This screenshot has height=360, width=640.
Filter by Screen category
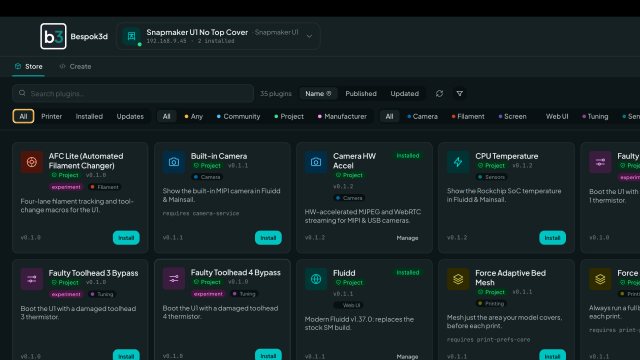(x=512, y=116)
